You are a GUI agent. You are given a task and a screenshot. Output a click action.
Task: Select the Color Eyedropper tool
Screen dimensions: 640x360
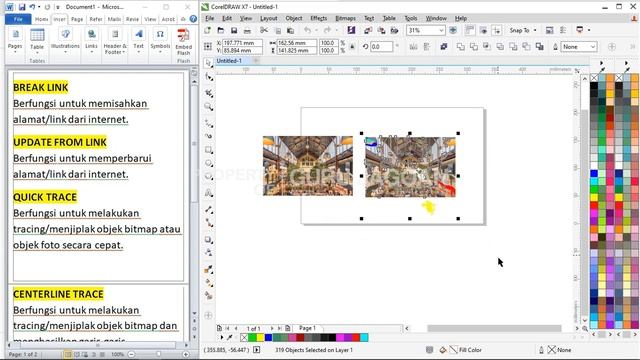(209, 269)
